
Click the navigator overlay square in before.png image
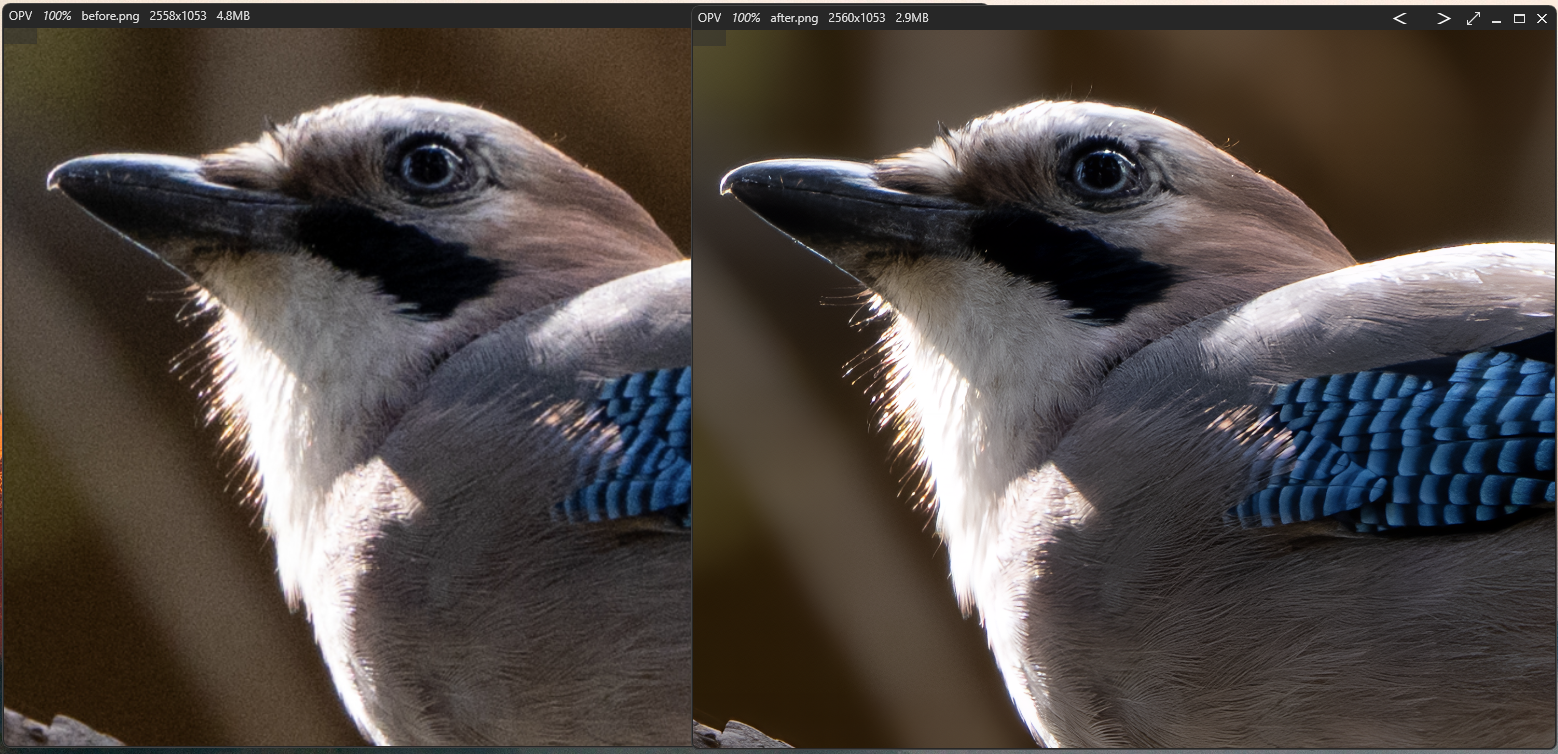coord(20,36)
